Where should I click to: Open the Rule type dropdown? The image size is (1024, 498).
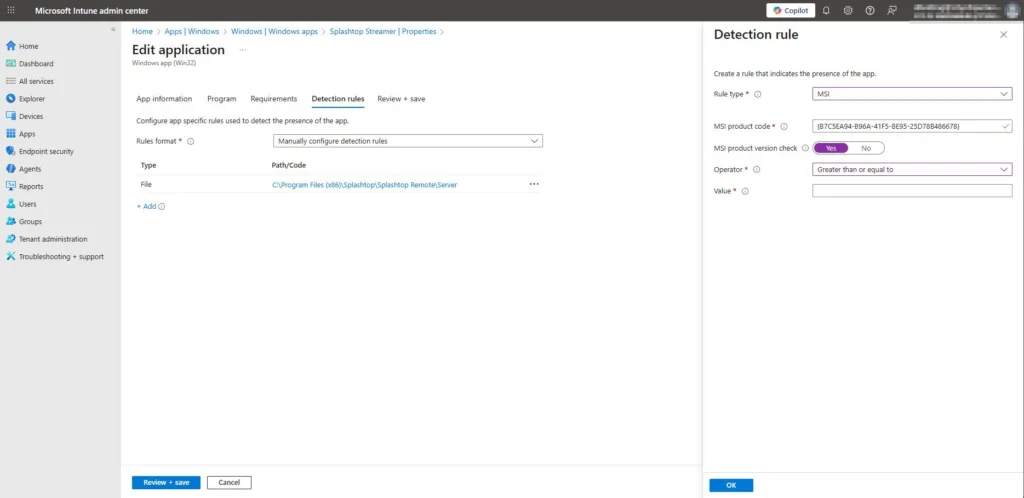tap(912, 94)
